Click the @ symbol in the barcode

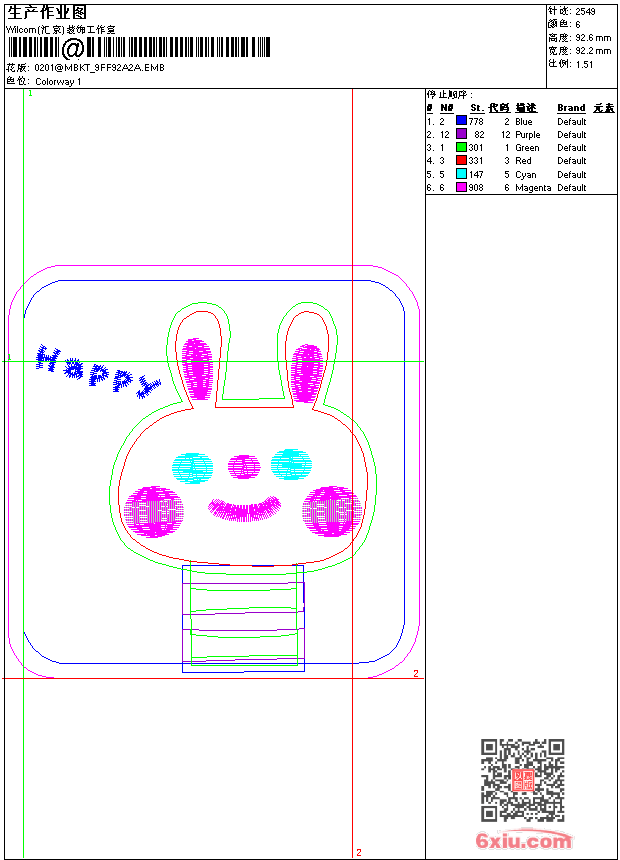pos(73,48)
